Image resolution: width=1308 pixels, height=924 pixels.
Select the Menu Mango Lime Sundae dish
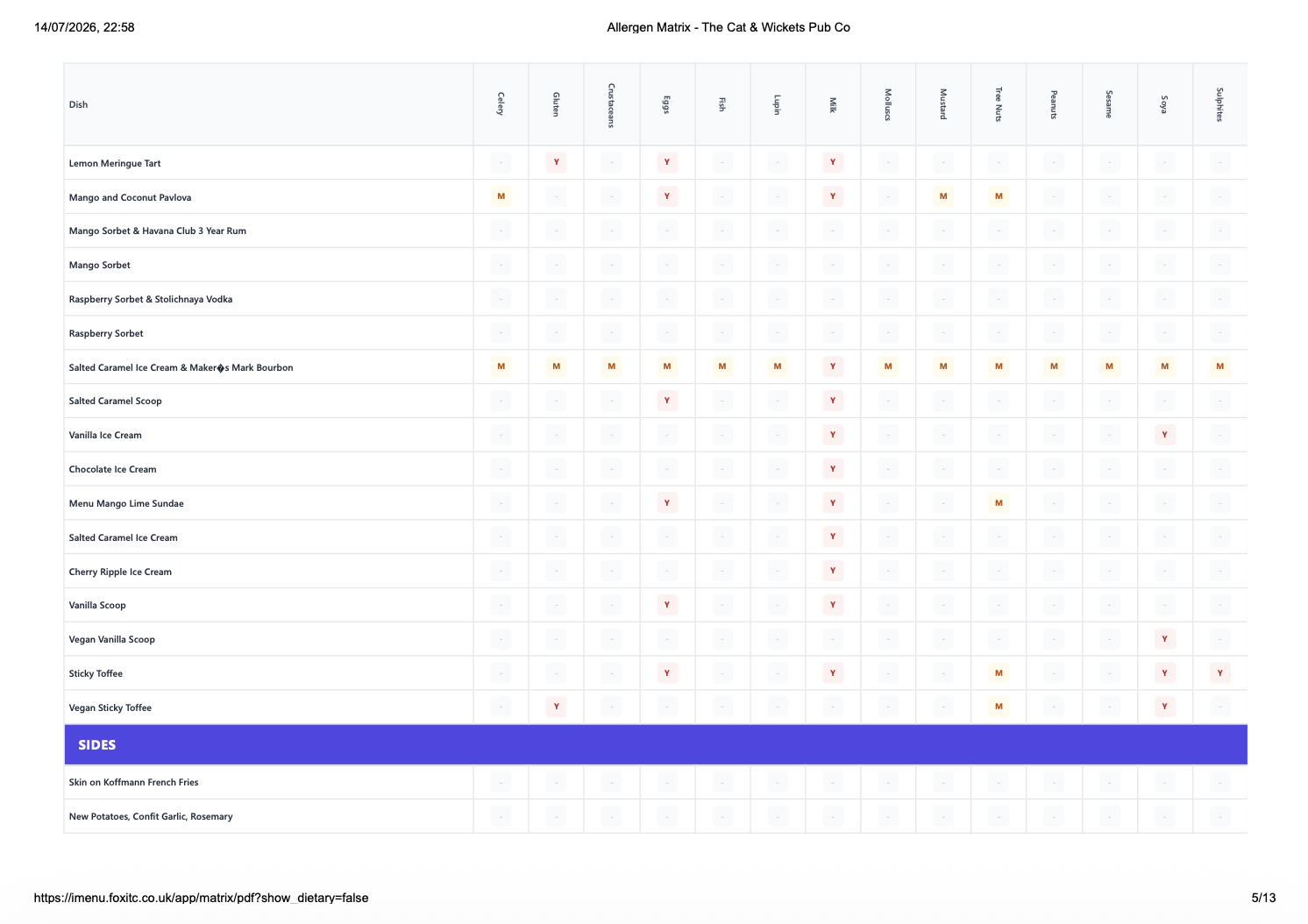(126, 503)
